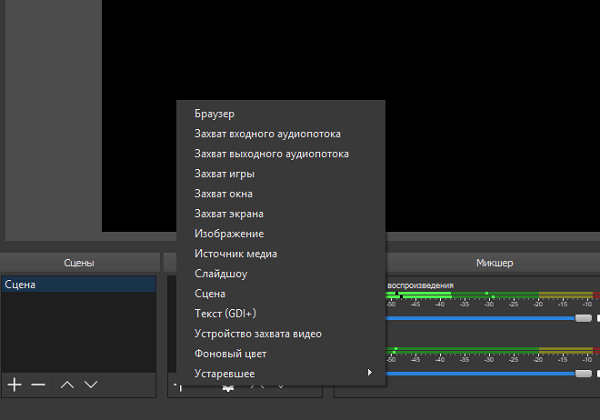Add a new scene with the plus icon

tap(14, 384)
